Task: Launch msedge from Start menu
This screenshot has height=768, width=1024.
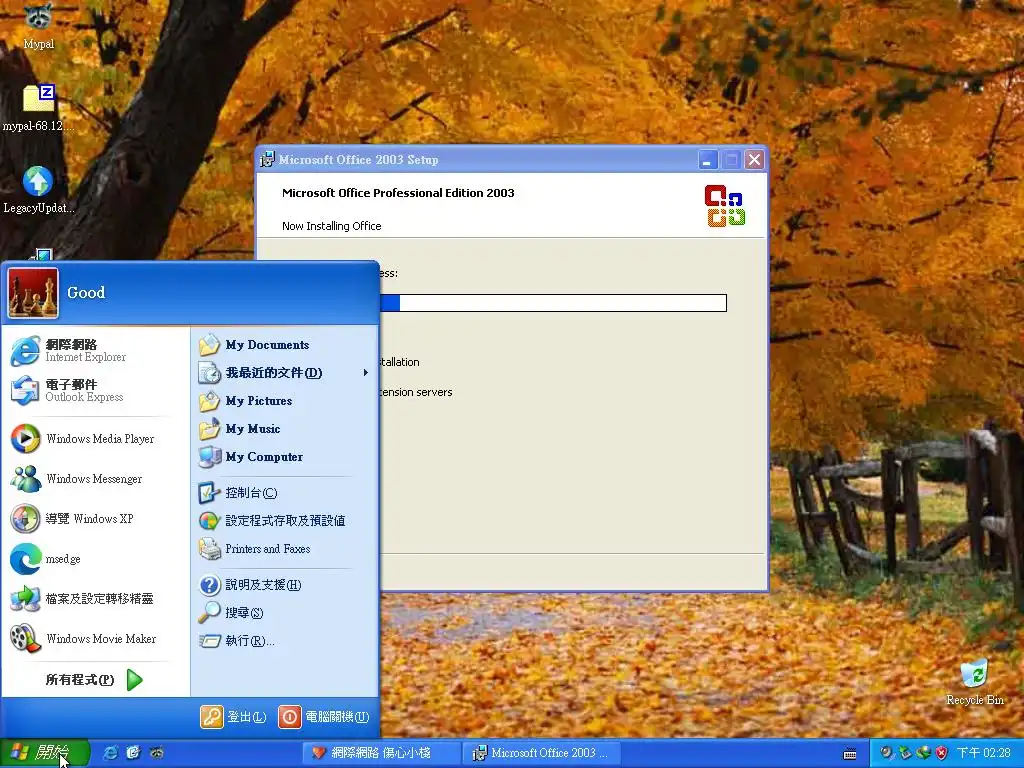Action: [x=97, y=559]
